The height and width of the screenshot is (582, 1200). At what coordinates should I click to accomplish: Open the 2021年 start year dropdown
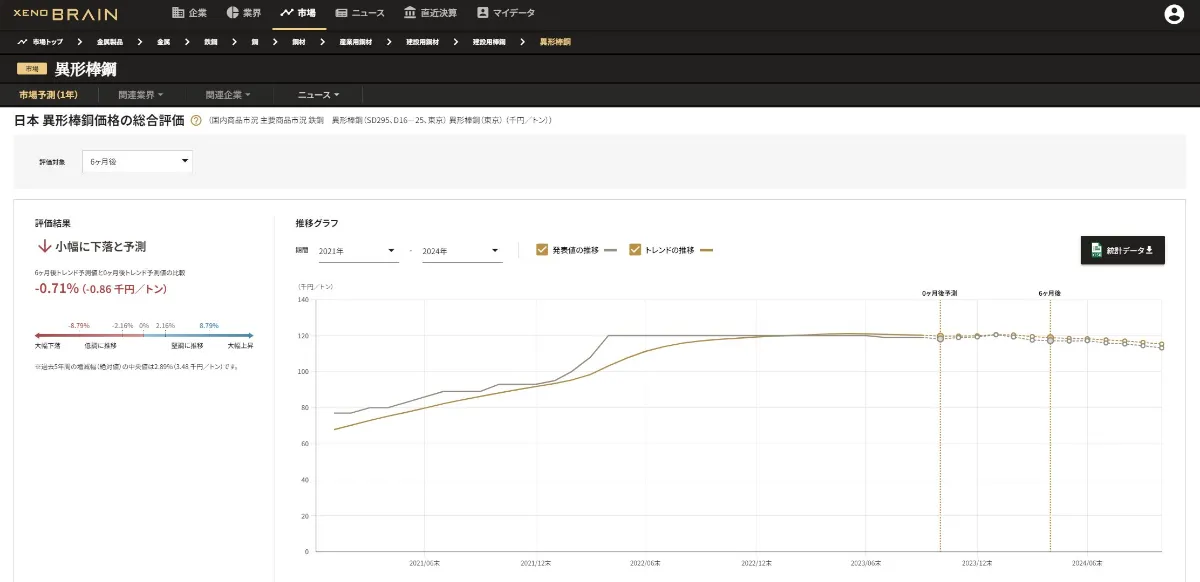tap(357, 251)
